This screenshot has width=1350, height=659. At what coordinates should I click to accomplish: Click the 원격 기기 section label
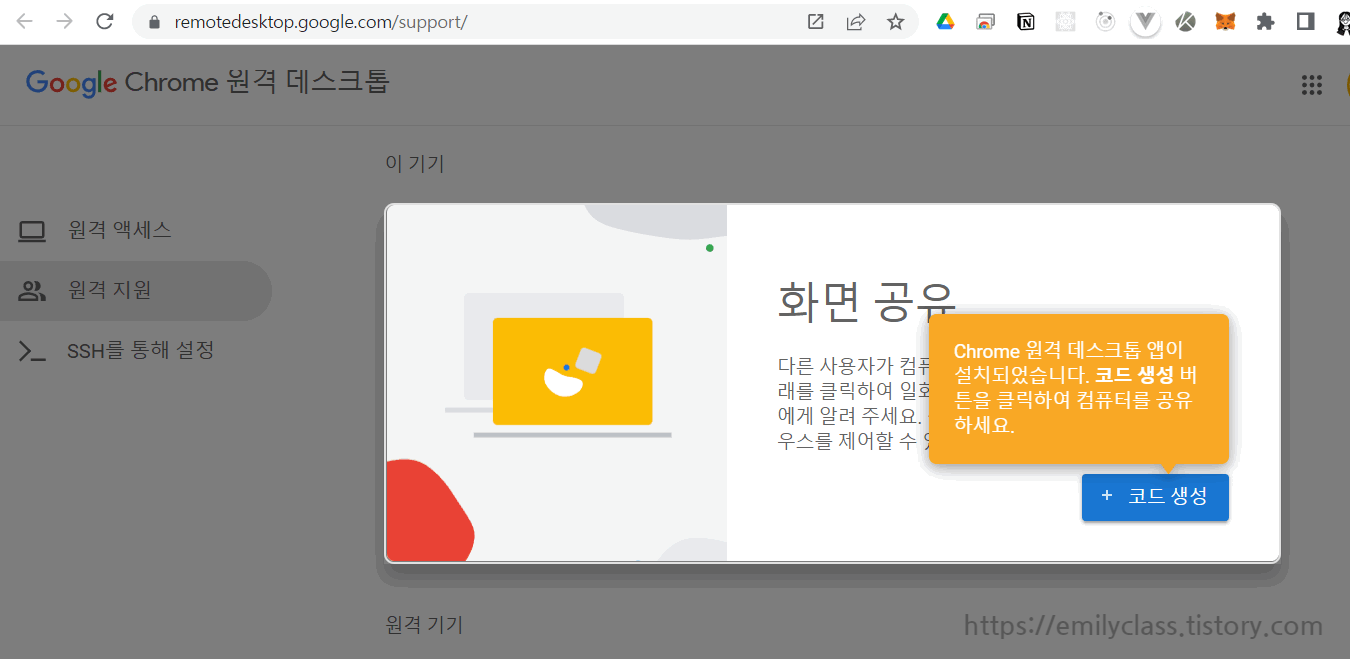point(425,626)
